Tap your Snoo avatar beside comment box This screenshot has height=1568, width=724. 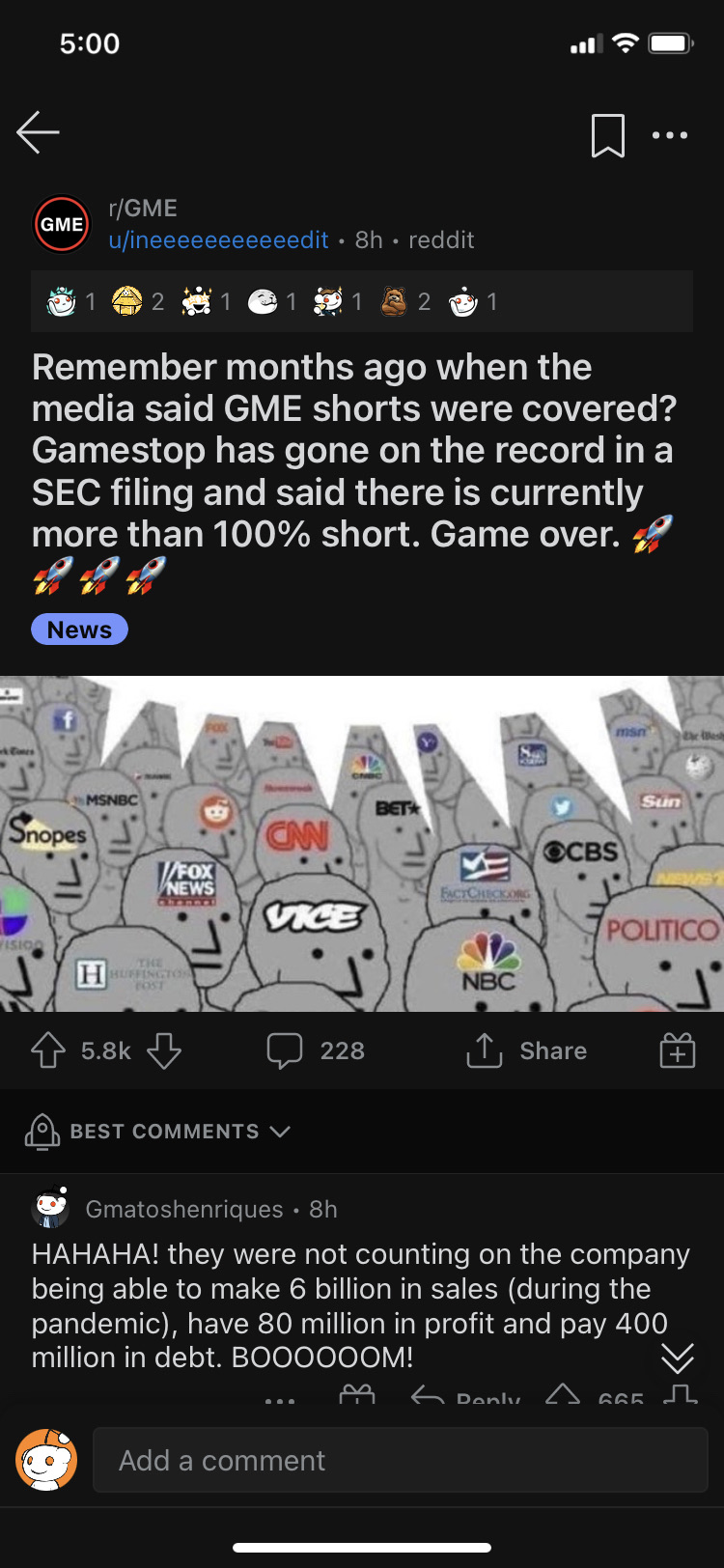point(46,1460)
